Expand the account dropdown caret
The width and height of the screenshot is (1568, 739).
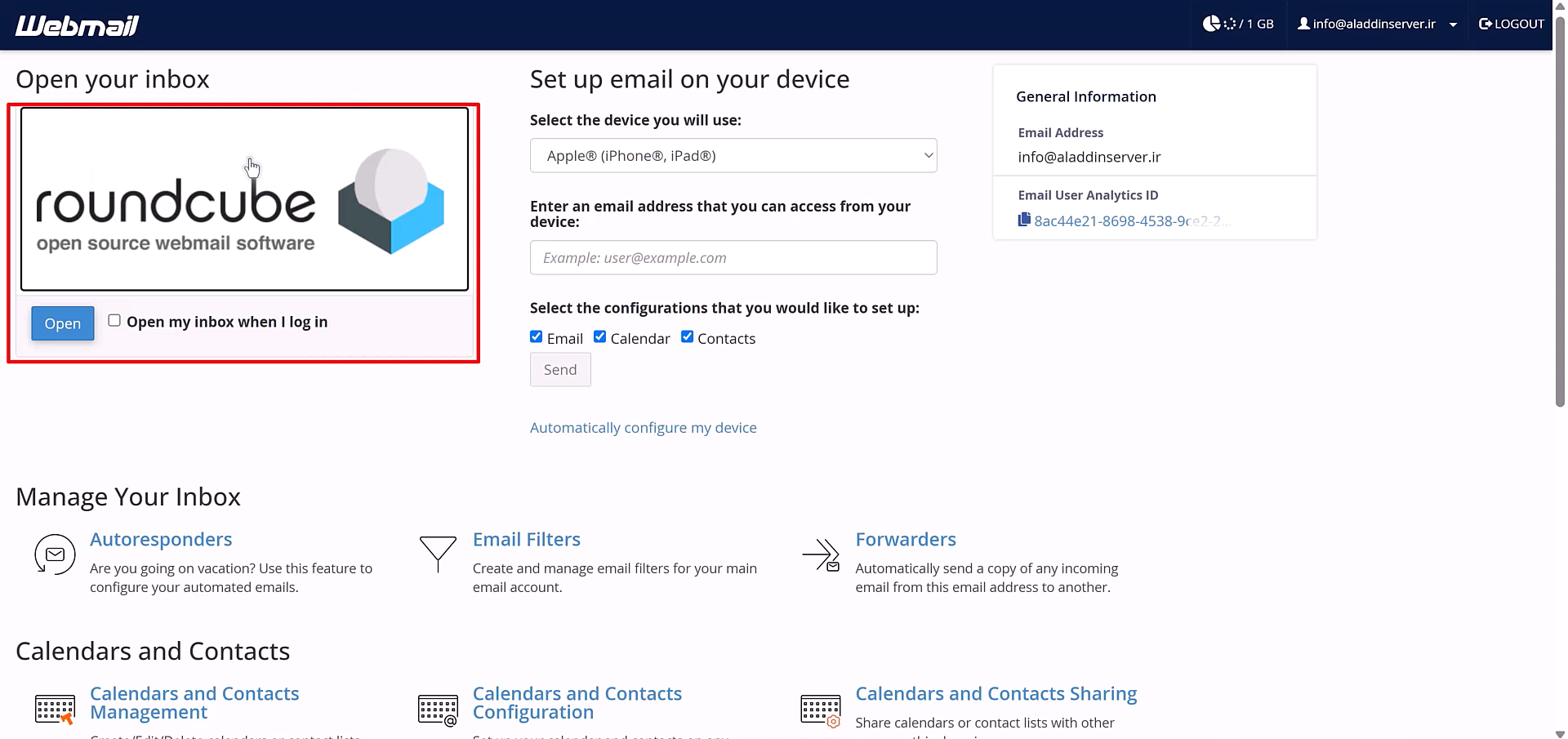[x=1453, y=24]
